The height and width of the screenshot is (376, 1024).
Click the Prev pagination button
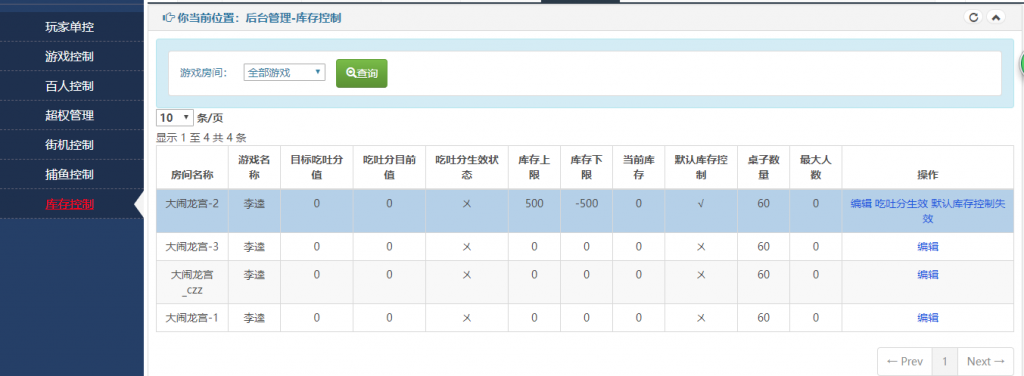click(x=904, y=362)
